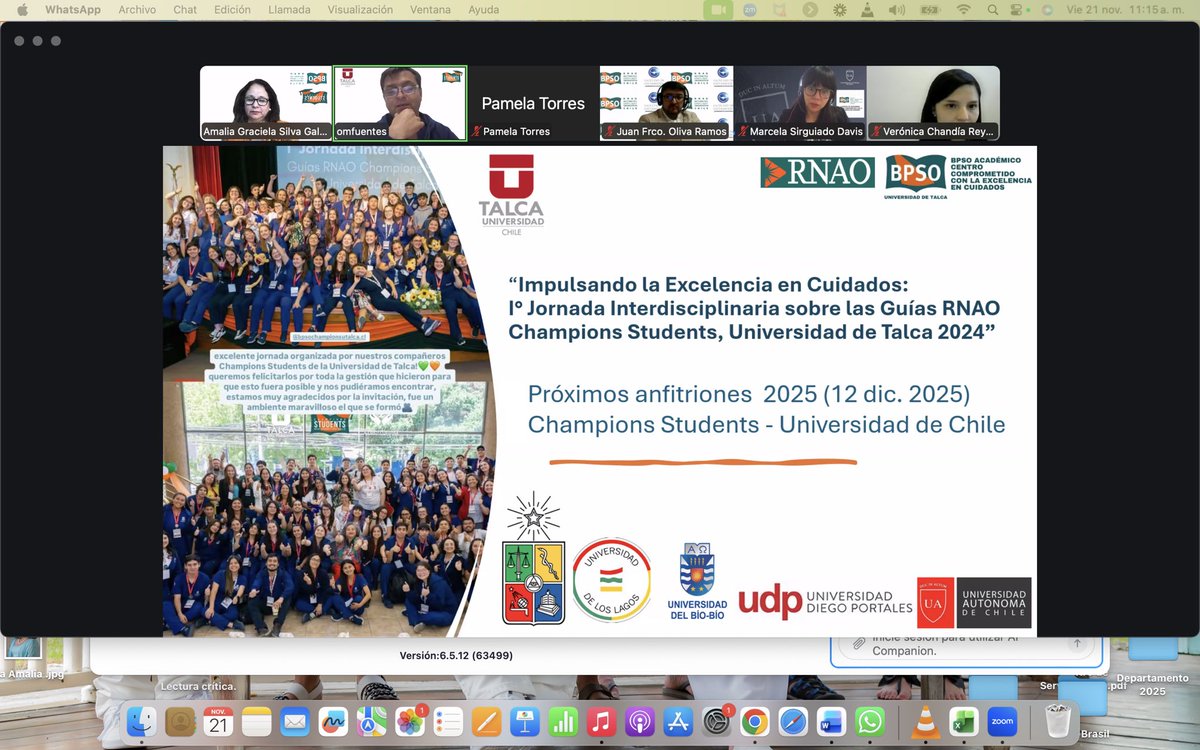Open the Visualización menu

360,9
